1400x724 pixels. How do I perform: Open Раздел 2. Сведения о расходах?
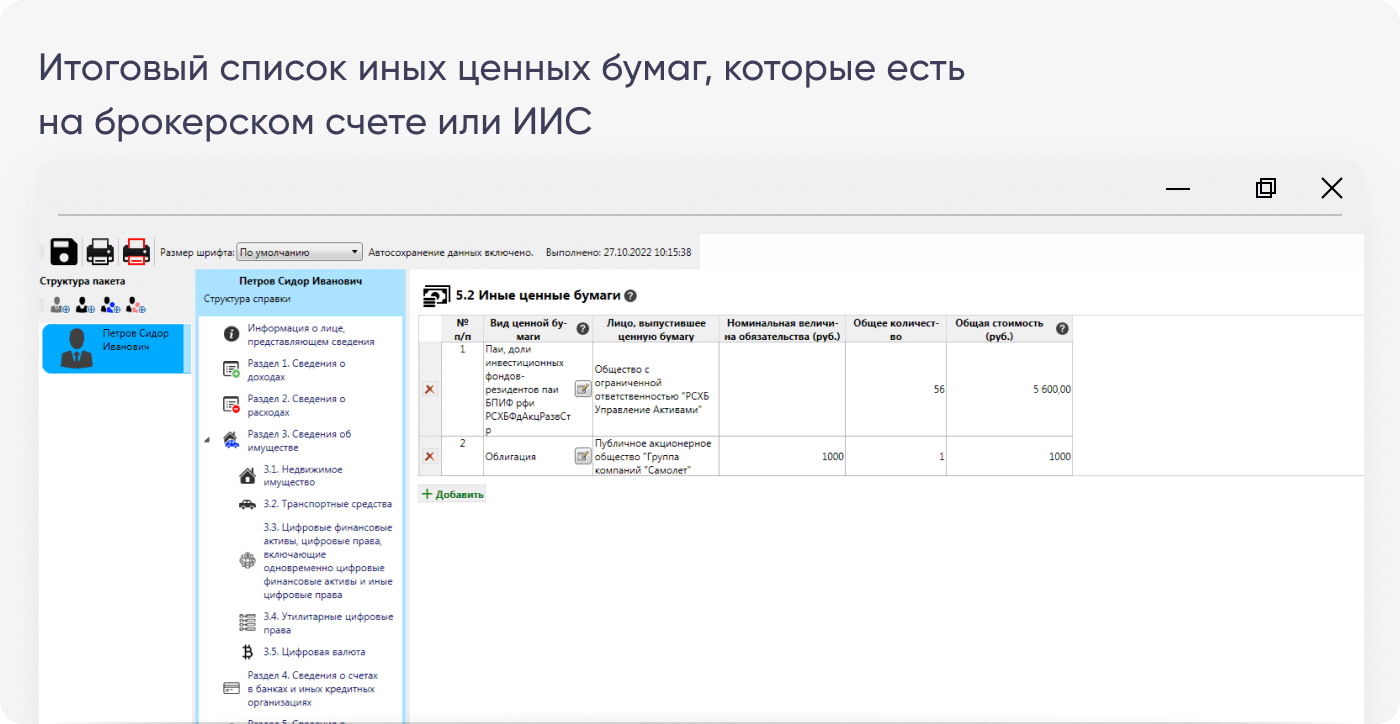point(296,405)
